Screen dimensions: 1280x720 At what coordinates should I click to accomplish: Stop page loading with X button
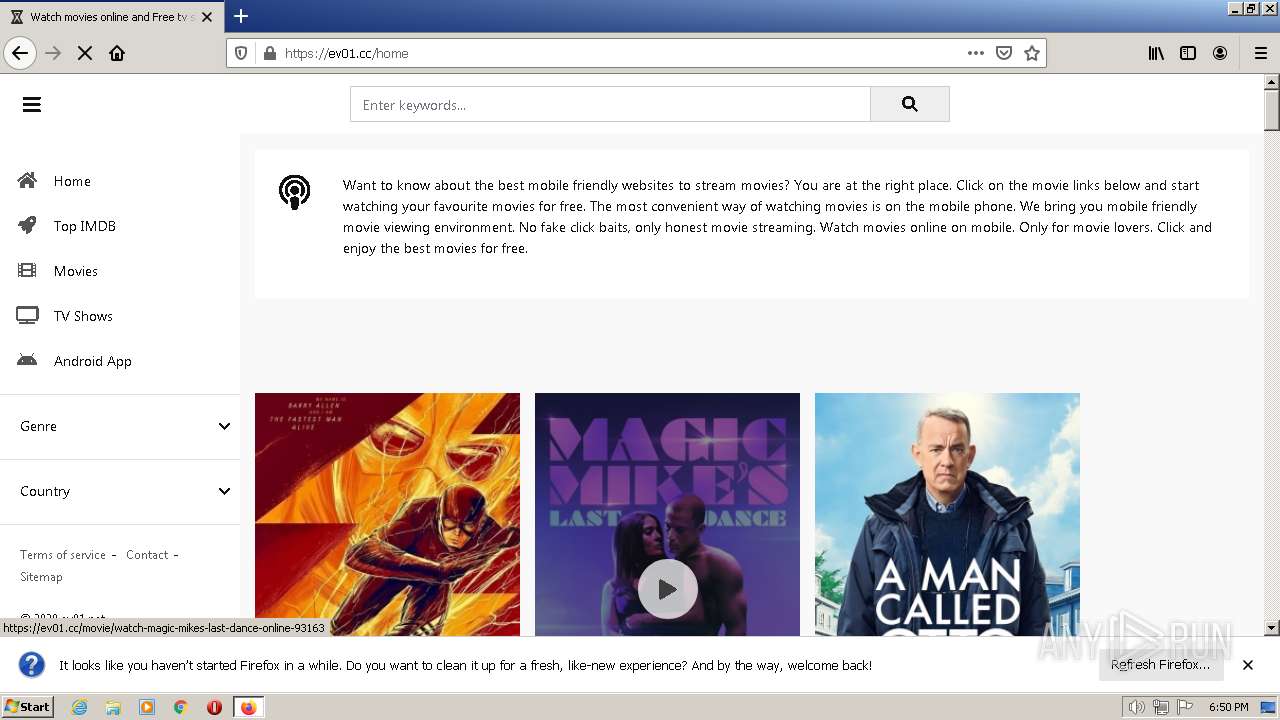(x=85, y=53)
